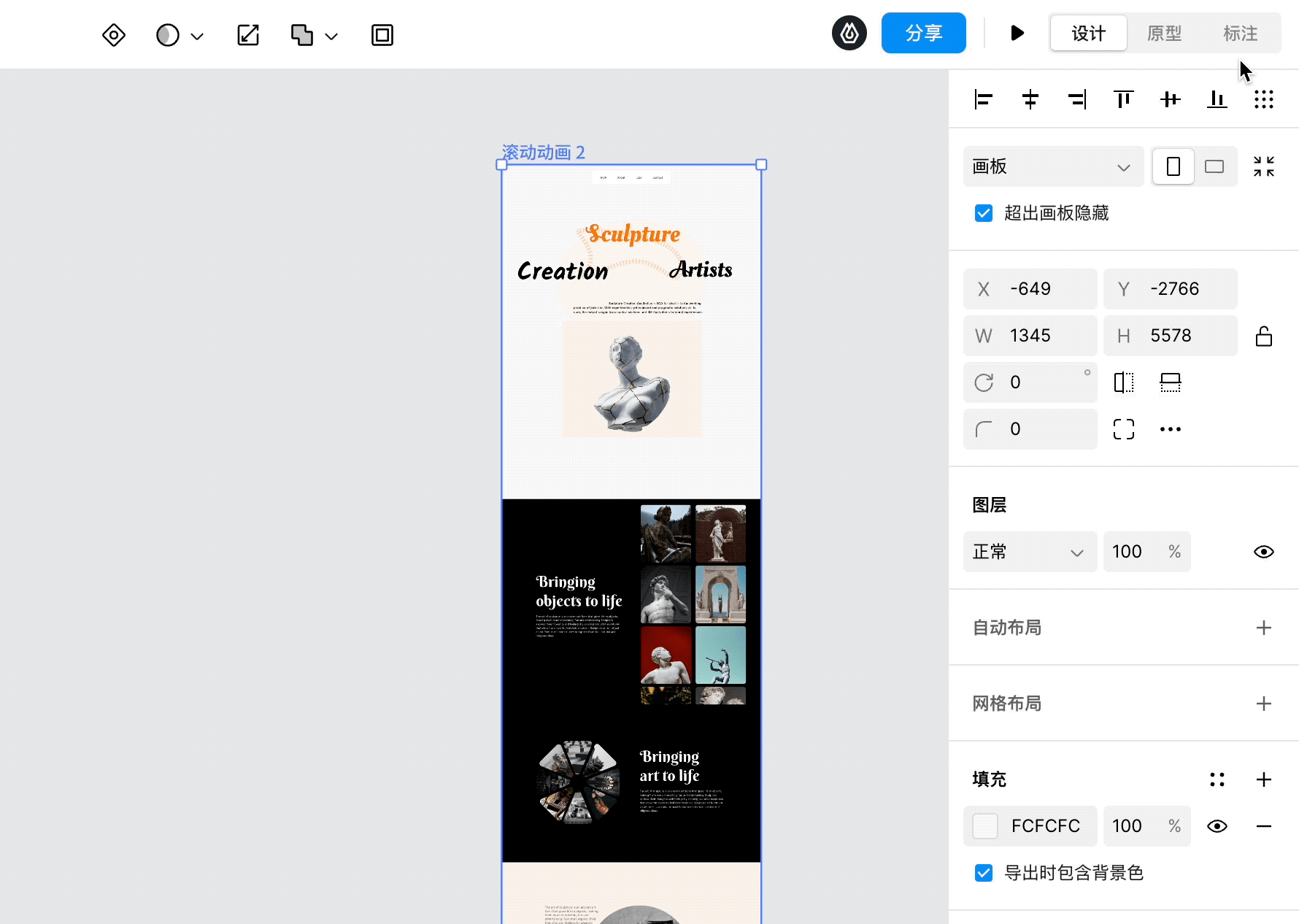Open the user avatar icon
Image resolution: width=1299 pixels, height=924 pixels.
[x=849, y=33]
